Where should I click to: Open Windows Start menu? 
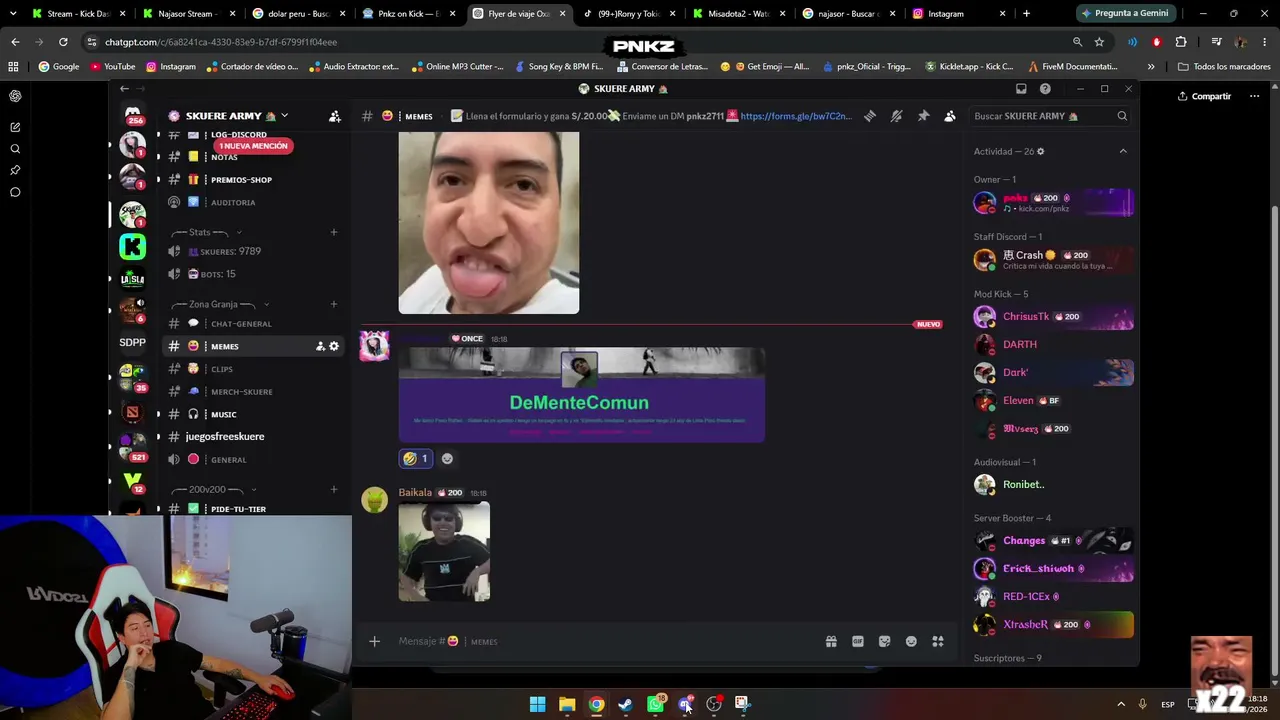click(538, 704)
